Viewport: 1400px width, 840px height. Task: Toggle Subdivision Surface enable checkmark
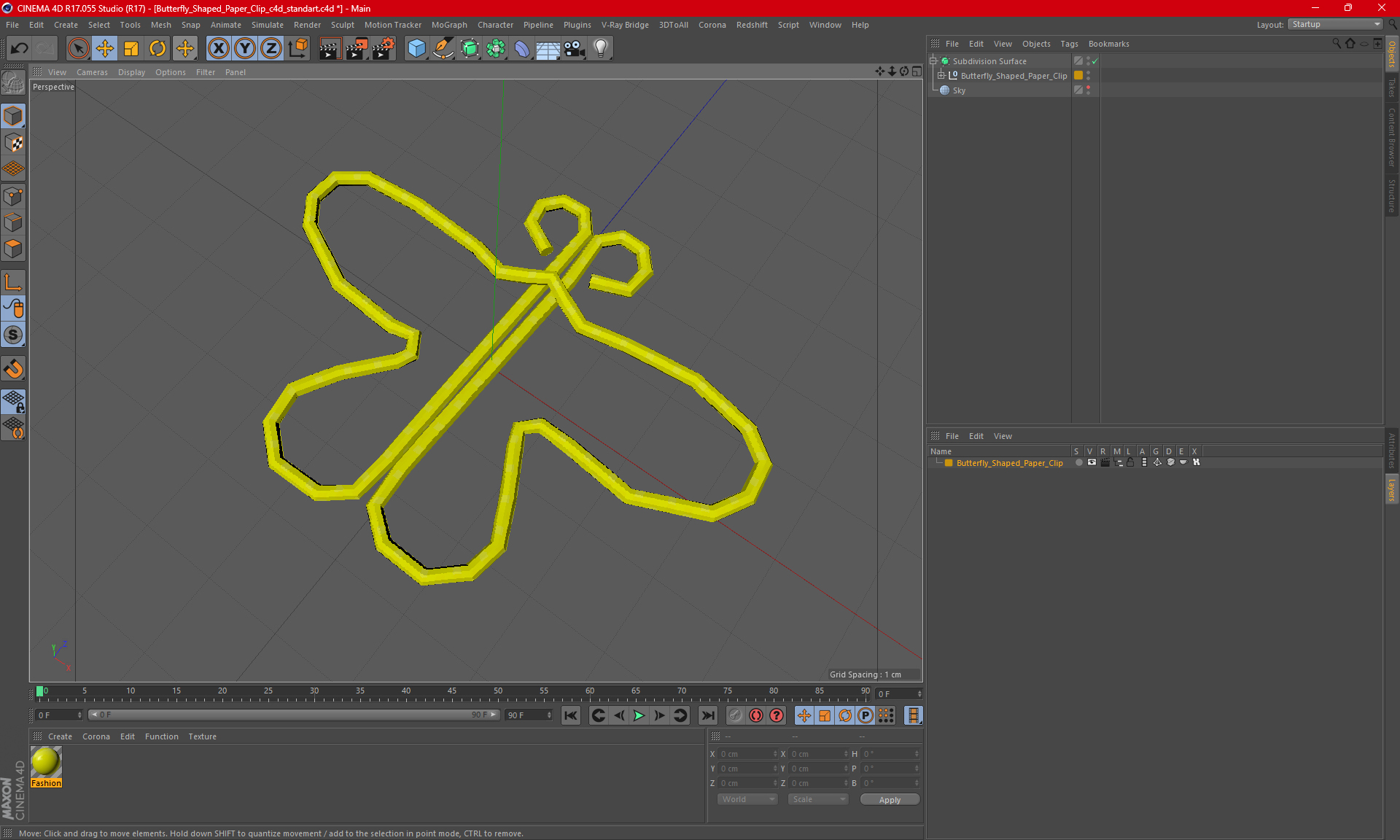[x=1094, y=61]
